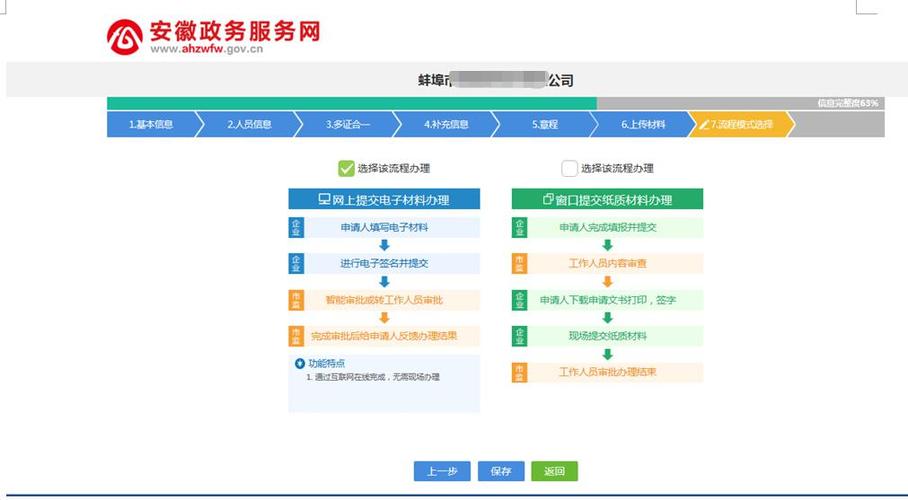Open step 1.基本信息 tab

[x=151, y=124]
